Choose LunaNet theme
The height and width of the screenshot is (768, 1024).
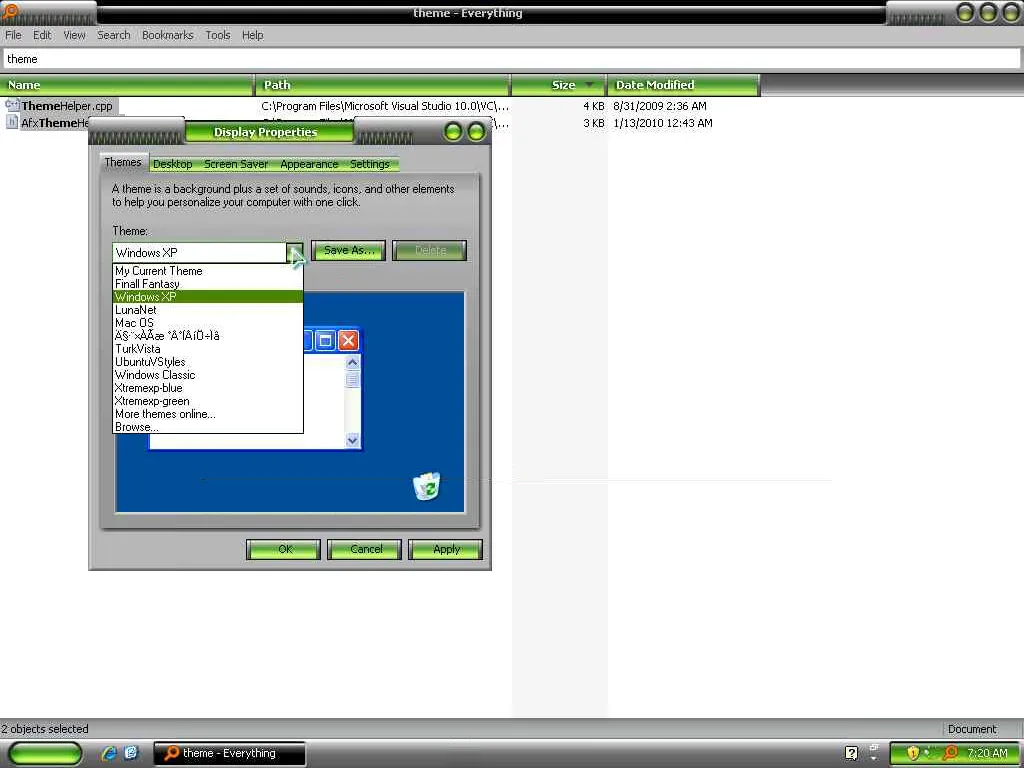coord(208,310)
